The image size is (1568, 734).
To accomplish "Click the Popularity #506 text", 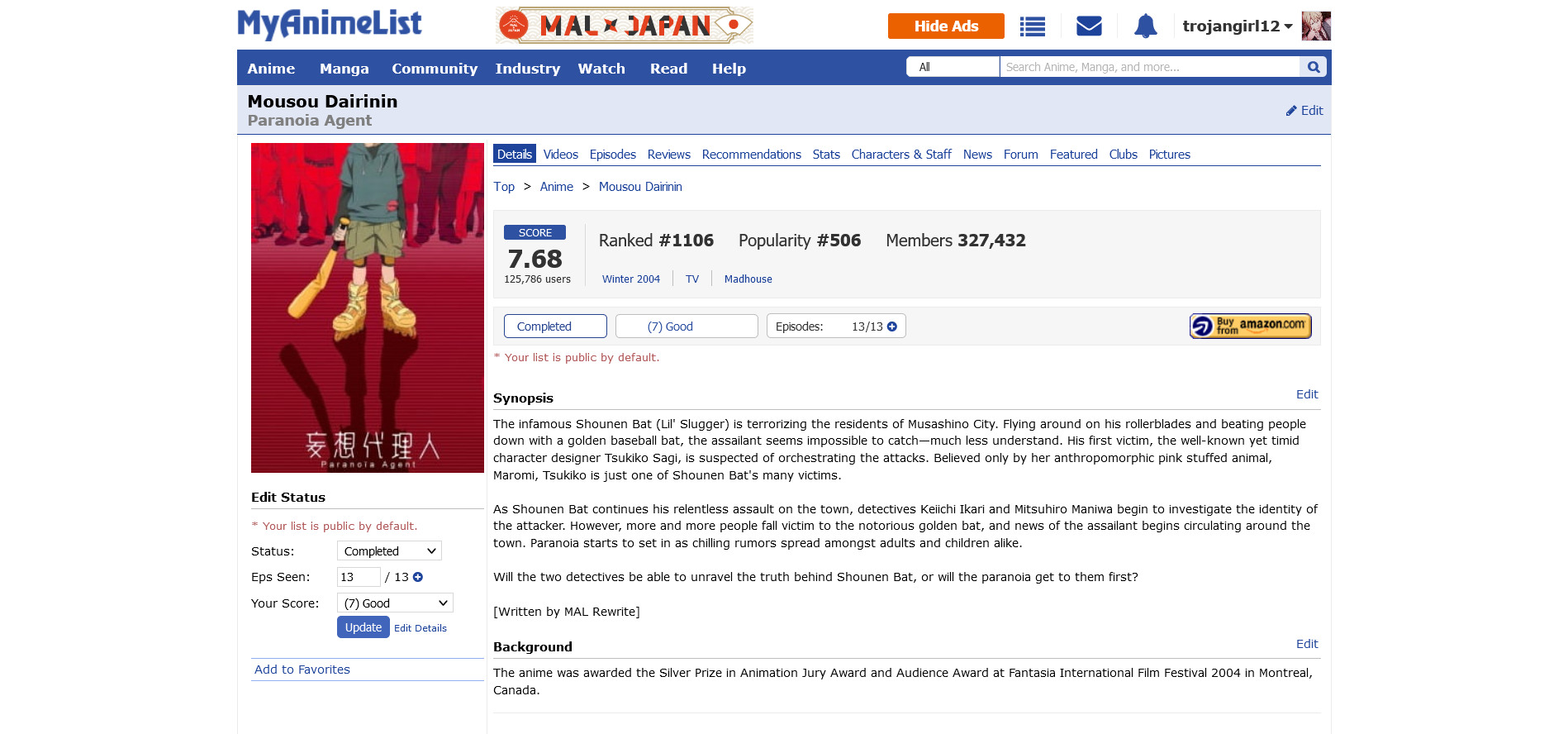I will pyautogui.click(x=800, y=241).
